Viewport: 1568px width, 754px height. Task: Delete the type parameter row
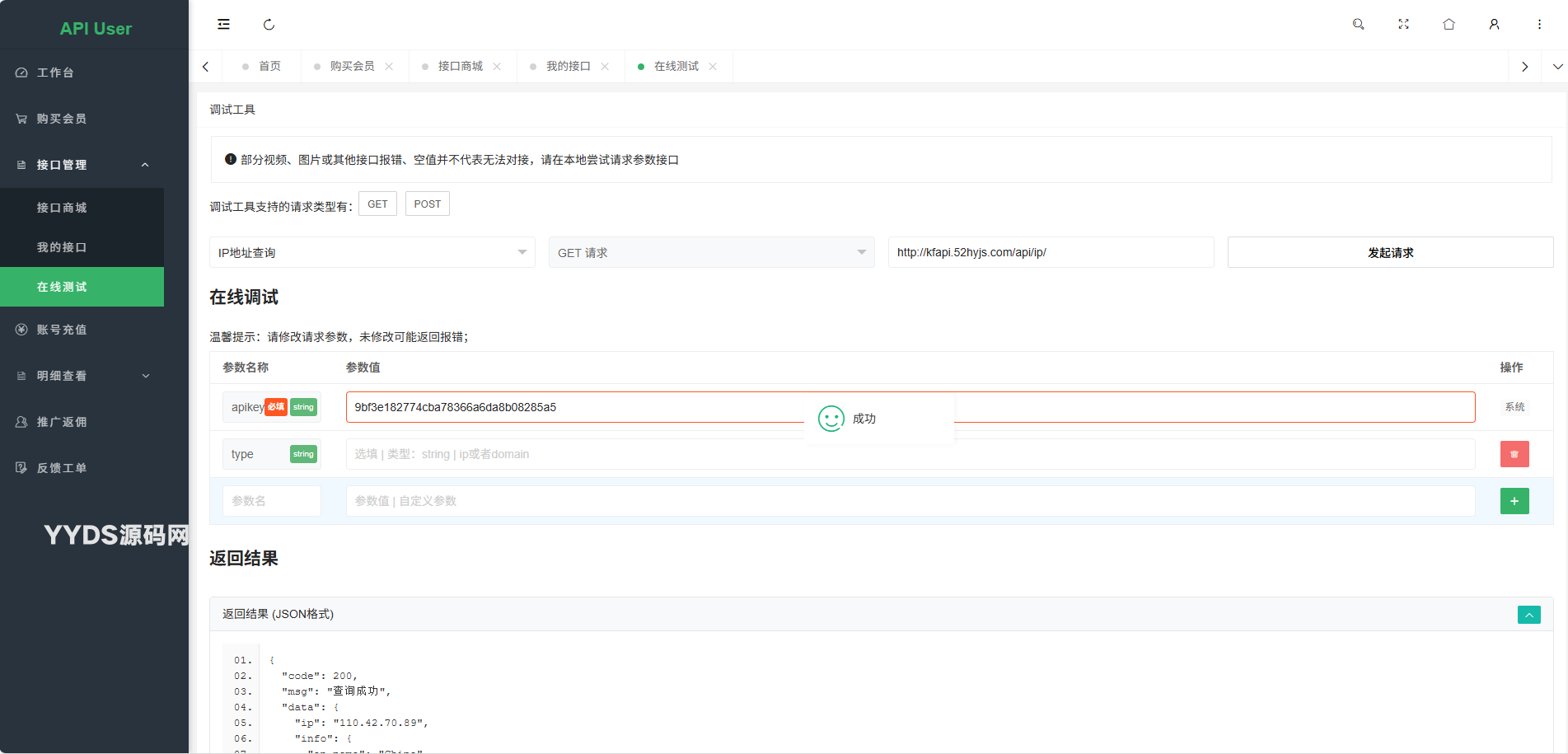tap(1514, 454)
